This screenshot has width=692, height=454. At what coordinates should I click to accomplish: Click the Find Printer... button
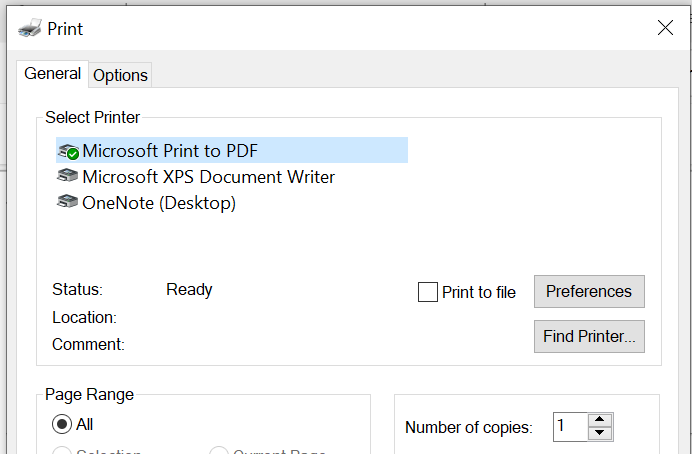[x=589, y=336]
